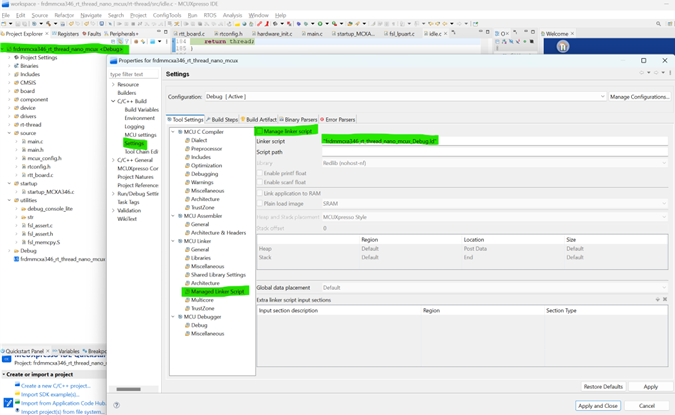Click the Apply and Close button
The image size is (675, 415).
coord(597,405)
